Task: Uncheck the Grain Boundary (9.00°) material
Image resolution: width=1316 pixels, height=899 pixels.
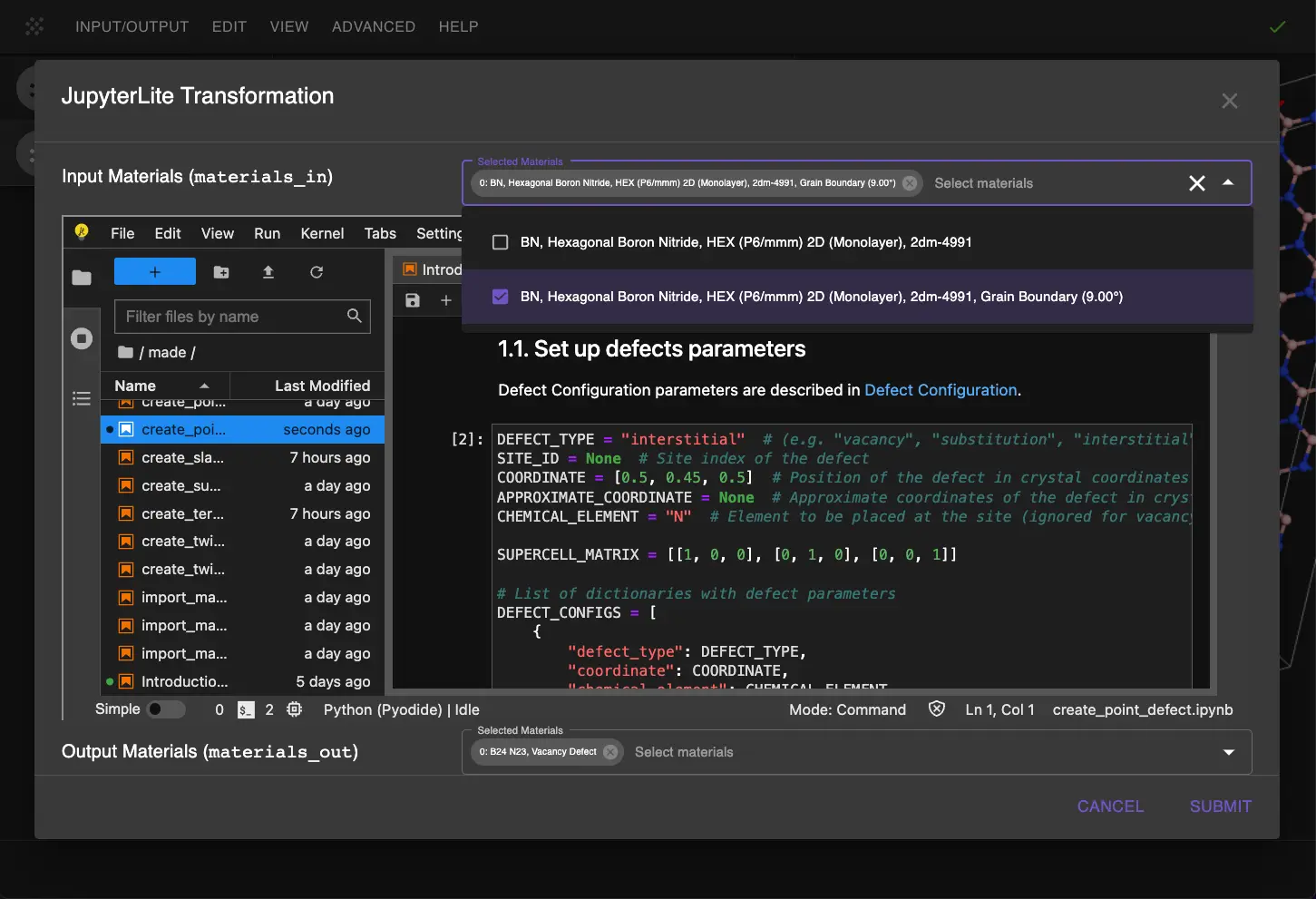Action: 500,297
